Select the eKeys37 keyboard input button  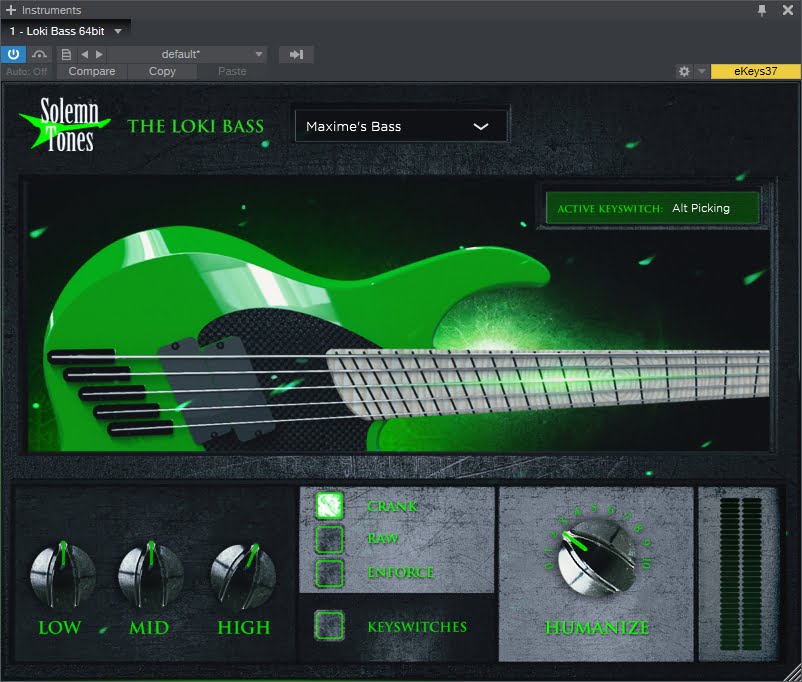755,72
